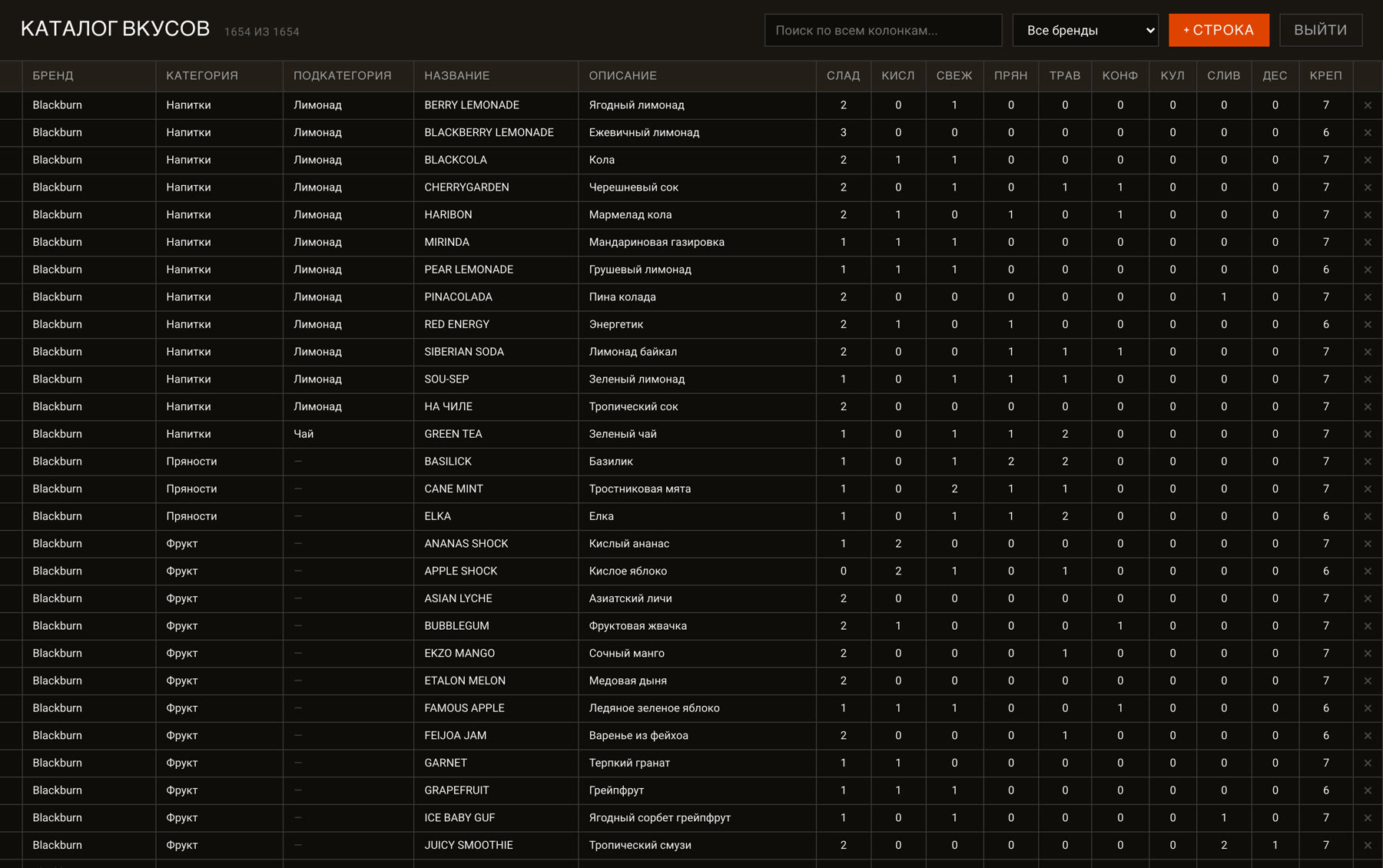Delete the HARIBON row

pos(1368,215)
